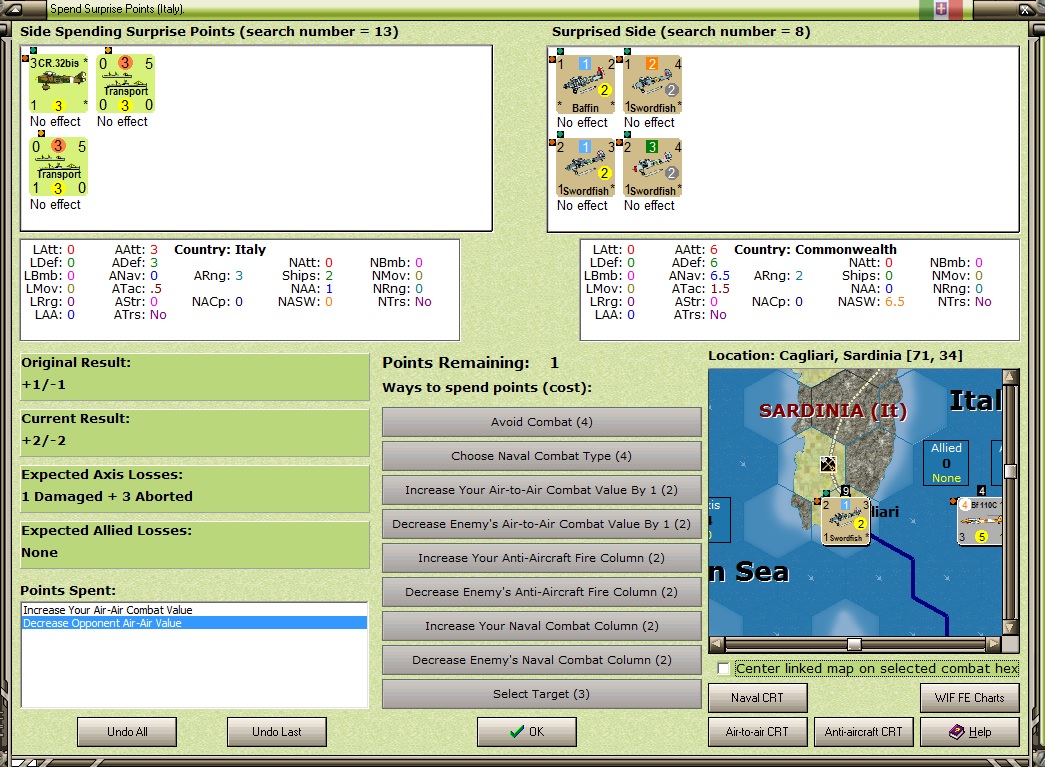Select the Baffin aircraft counter
Screen dimensions: 1045x767
coord(585,85)
